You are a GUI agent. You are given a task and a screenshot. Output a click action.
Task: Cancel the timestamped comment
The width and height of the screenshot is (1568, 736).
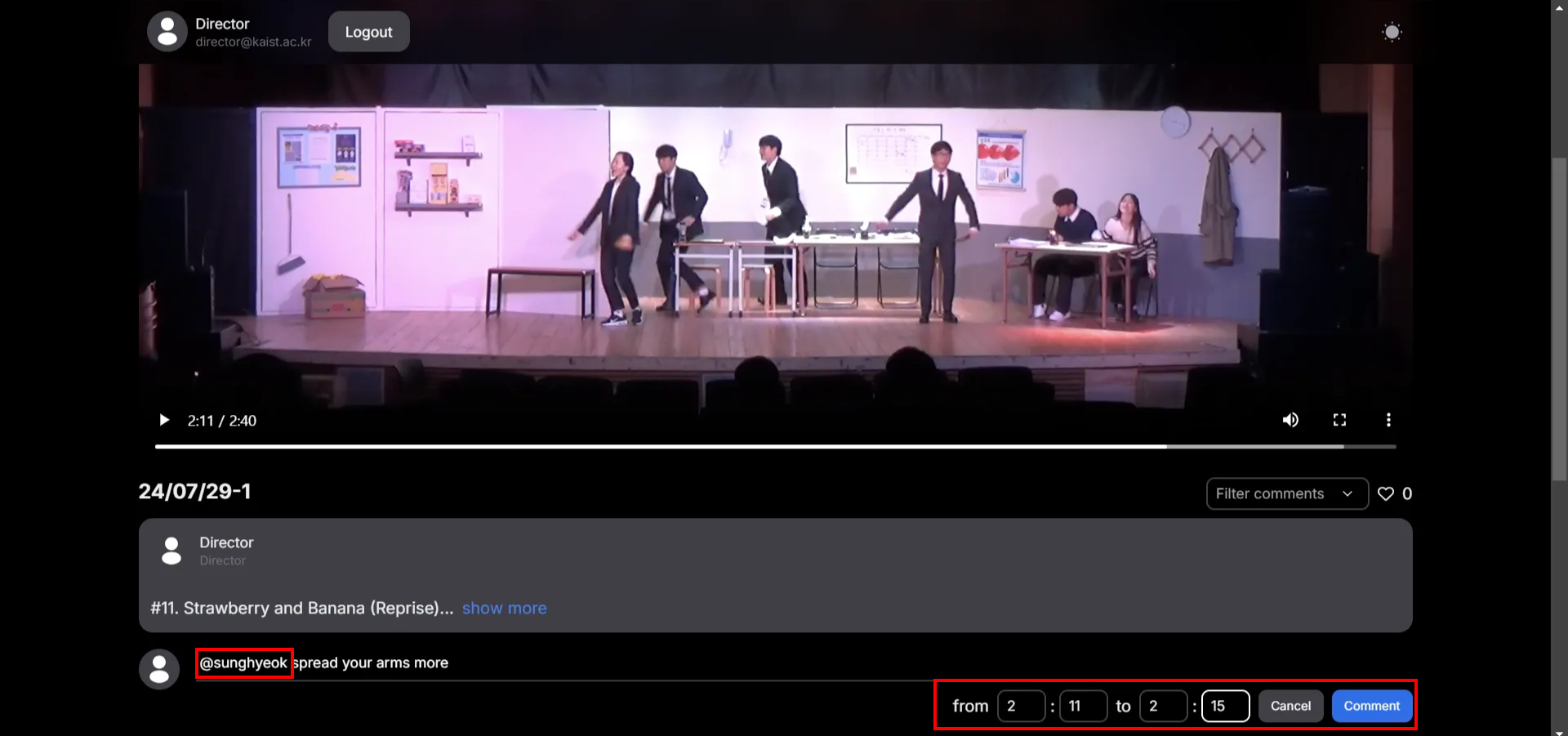(1290, 706)
